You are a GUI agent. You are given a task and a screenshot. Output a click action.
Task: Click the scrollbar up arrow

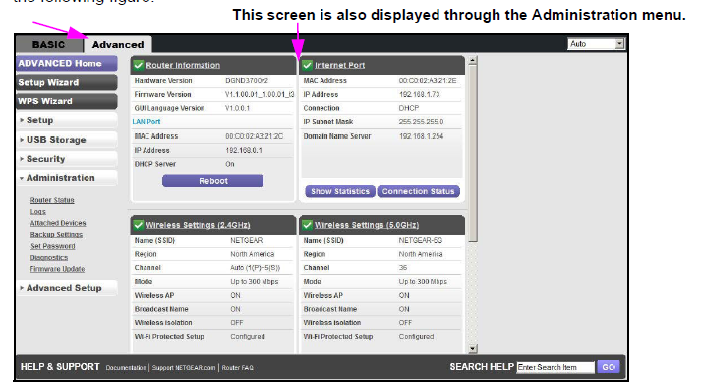[x=472, y=60]
